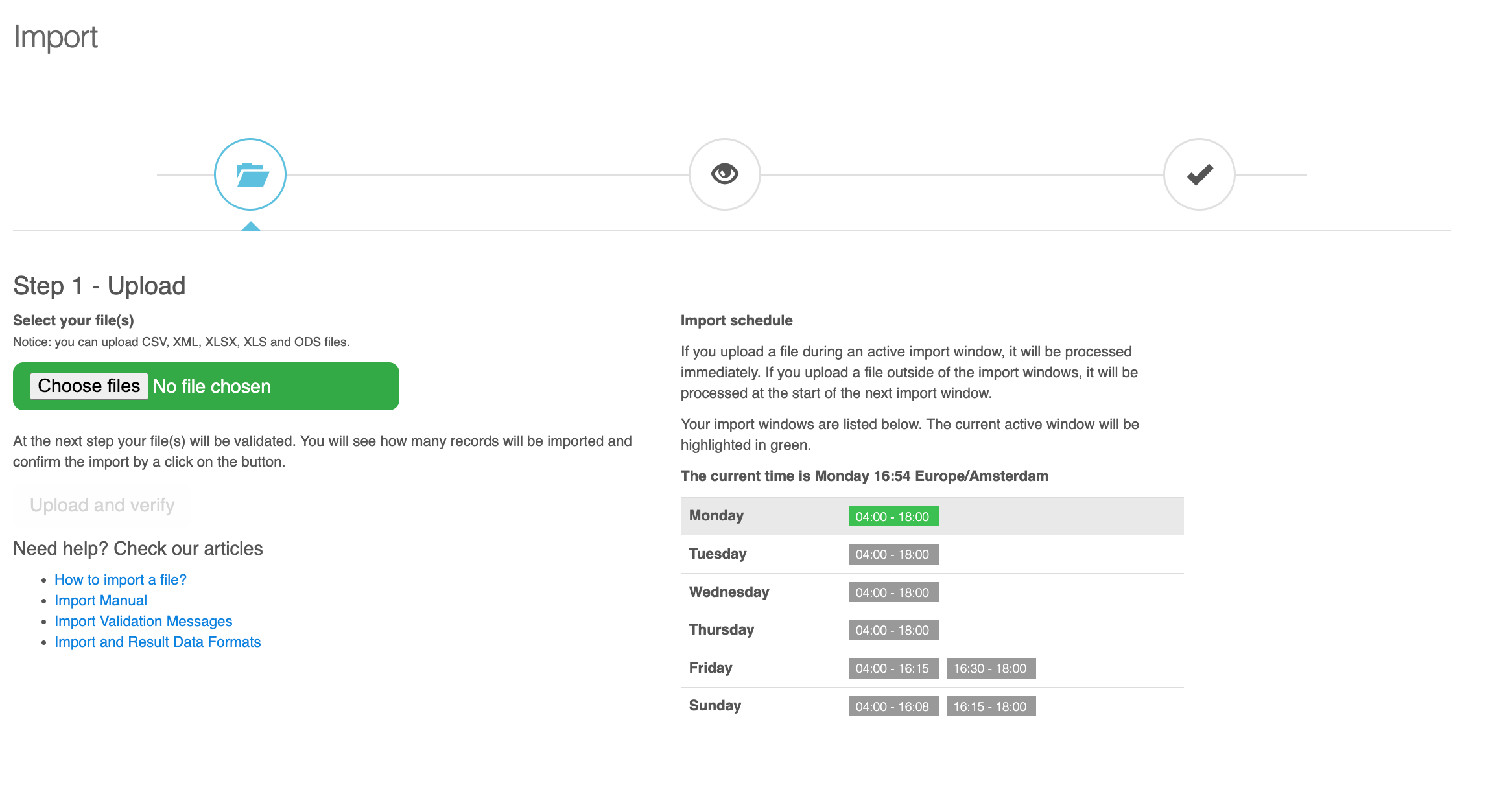The image size is (1512, 805).
Task: Select the Preview step eye icon
Action: (725, 174)
